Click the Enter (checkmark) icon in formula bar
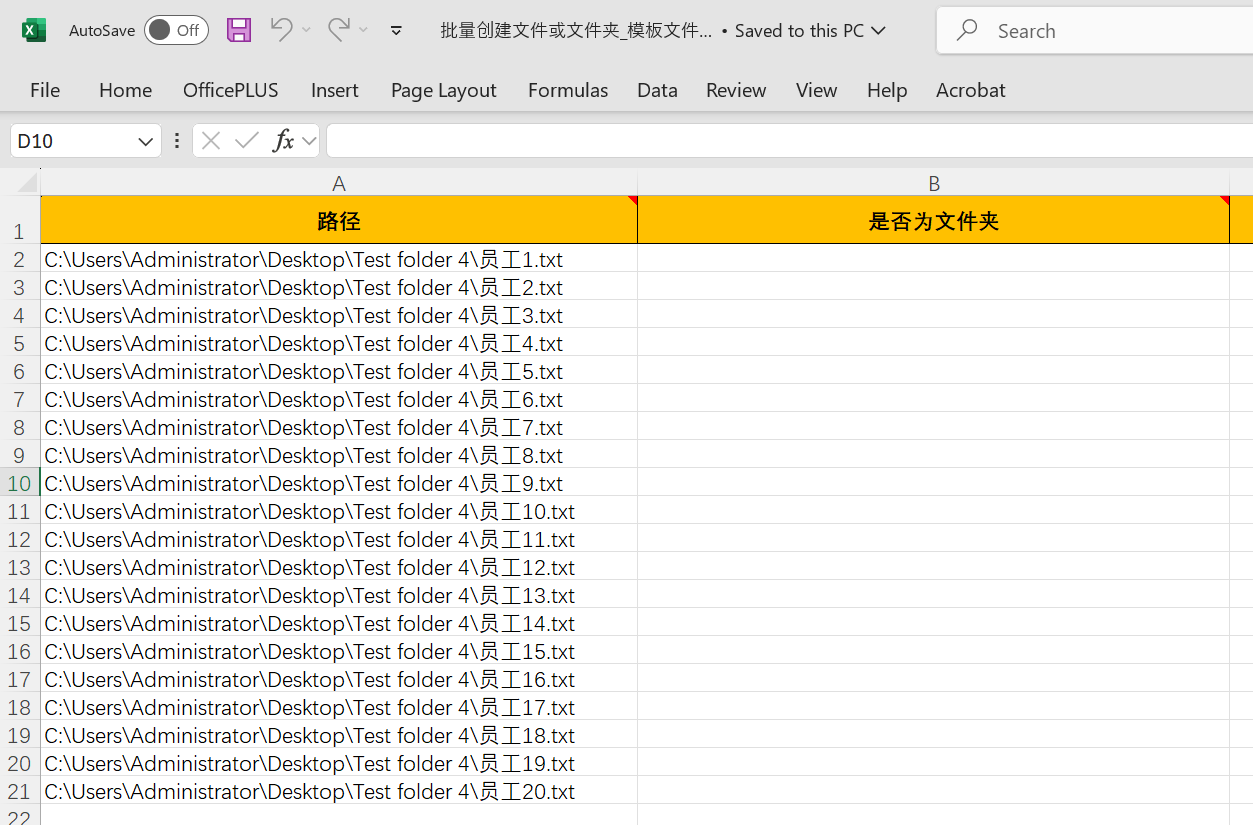This screenshot has height=825, width=1253. 247,140
